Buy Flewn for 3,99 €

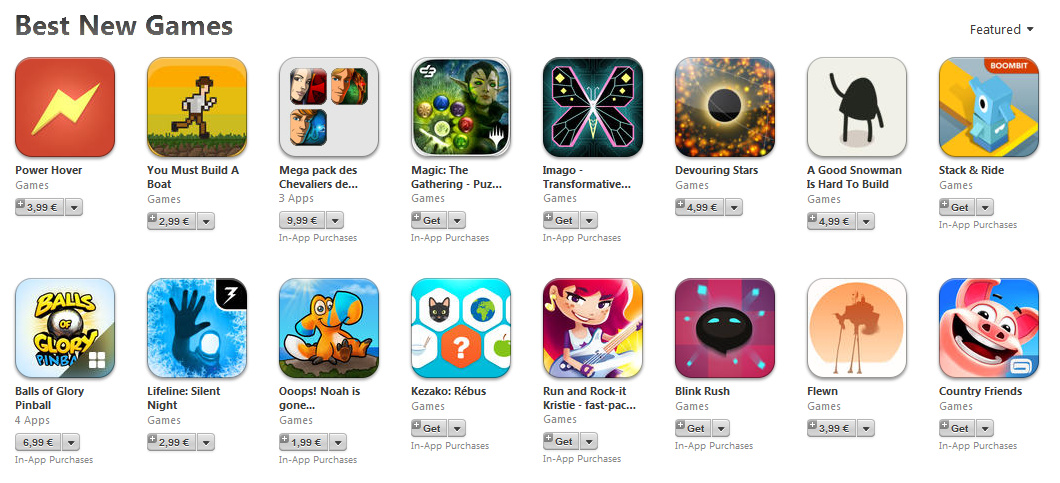point(832,428)
